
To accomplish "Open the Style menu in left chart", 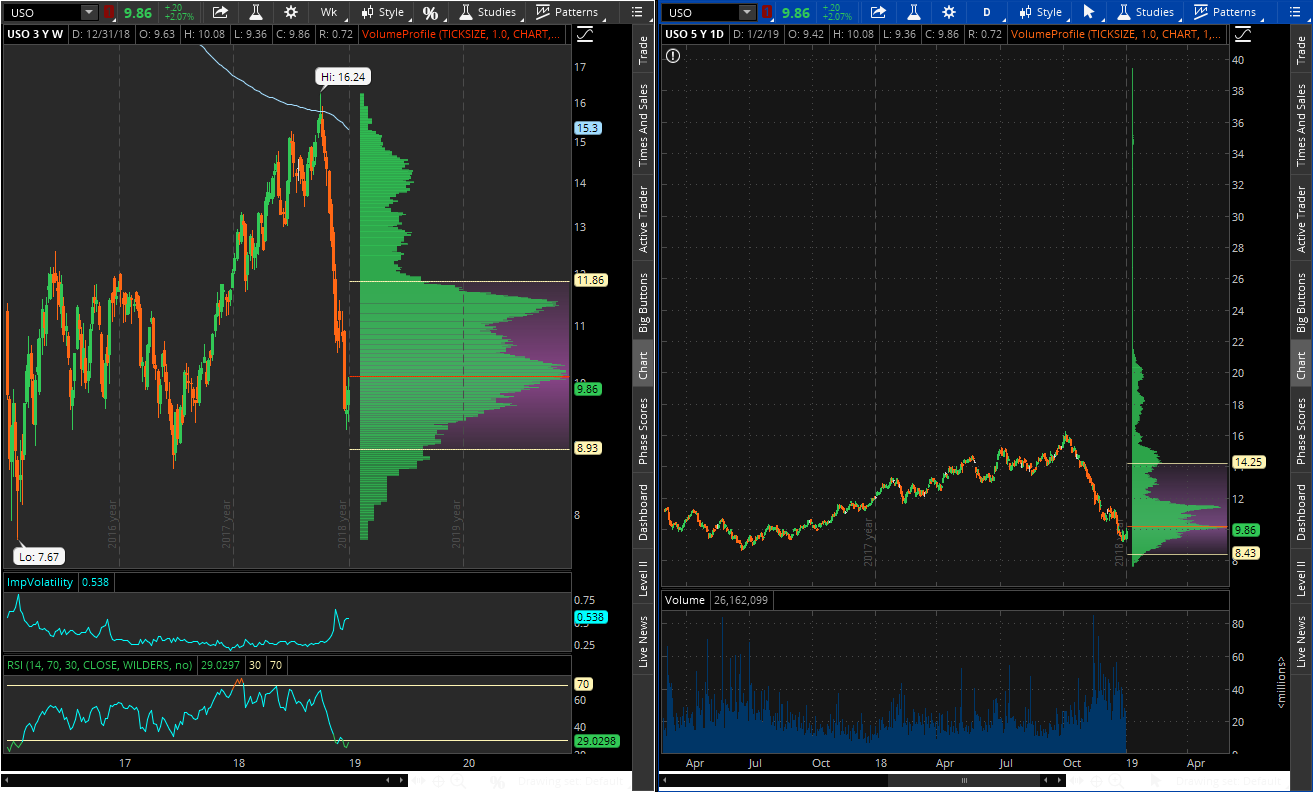I will (383, 12).
